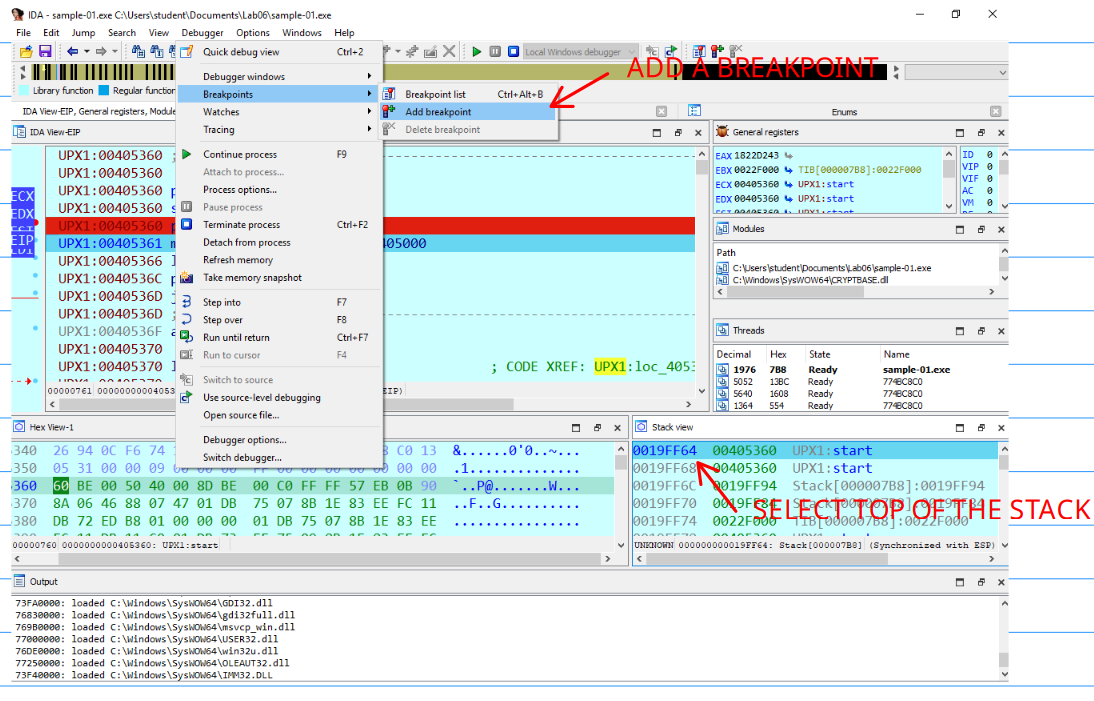Click Take memory snapshot entry
1094x701 pixels.
click(279, 278)
